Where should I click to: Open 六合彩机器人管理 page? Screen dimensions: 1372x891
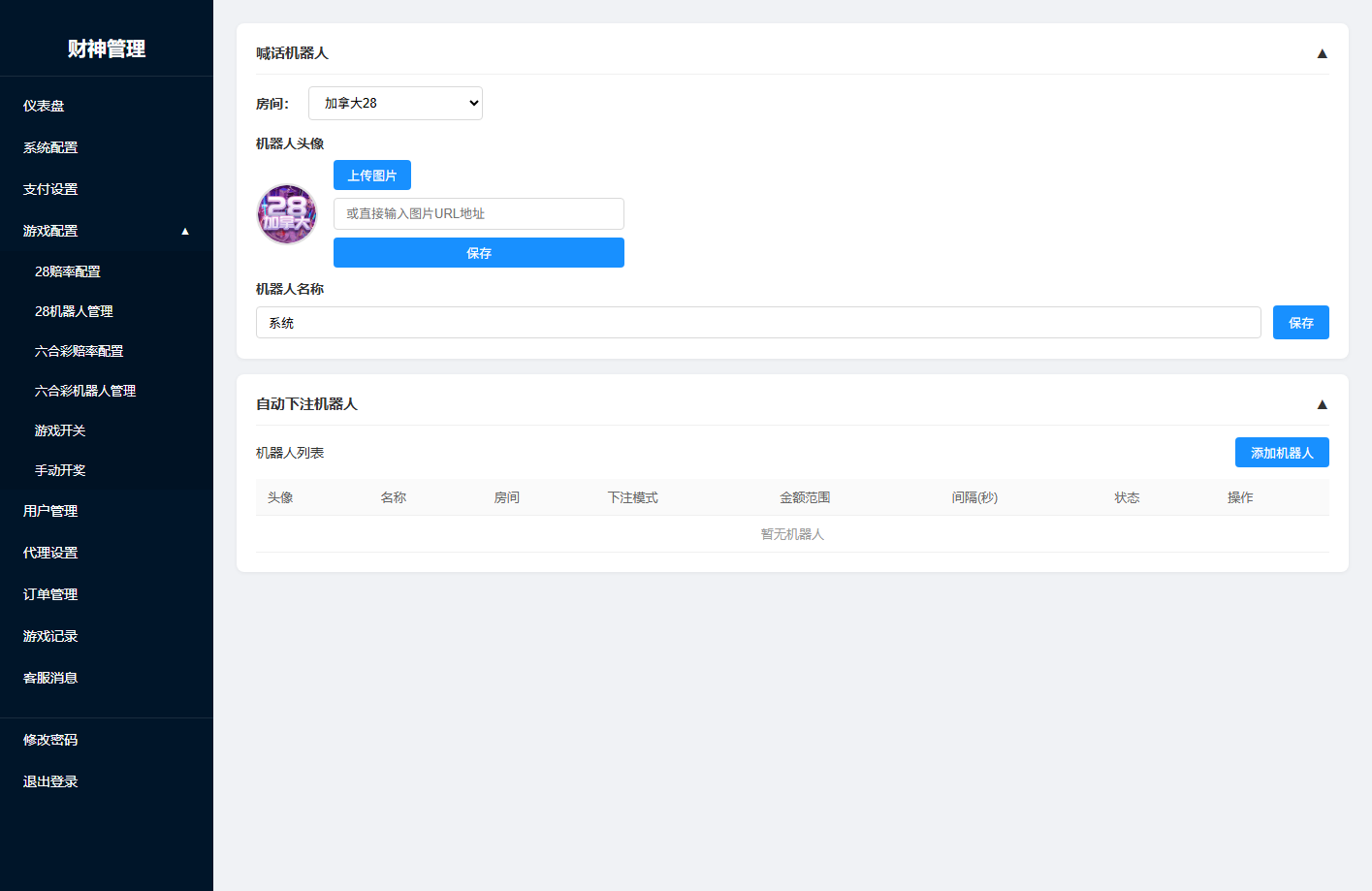pyautogui.click(x=85, y=391)
